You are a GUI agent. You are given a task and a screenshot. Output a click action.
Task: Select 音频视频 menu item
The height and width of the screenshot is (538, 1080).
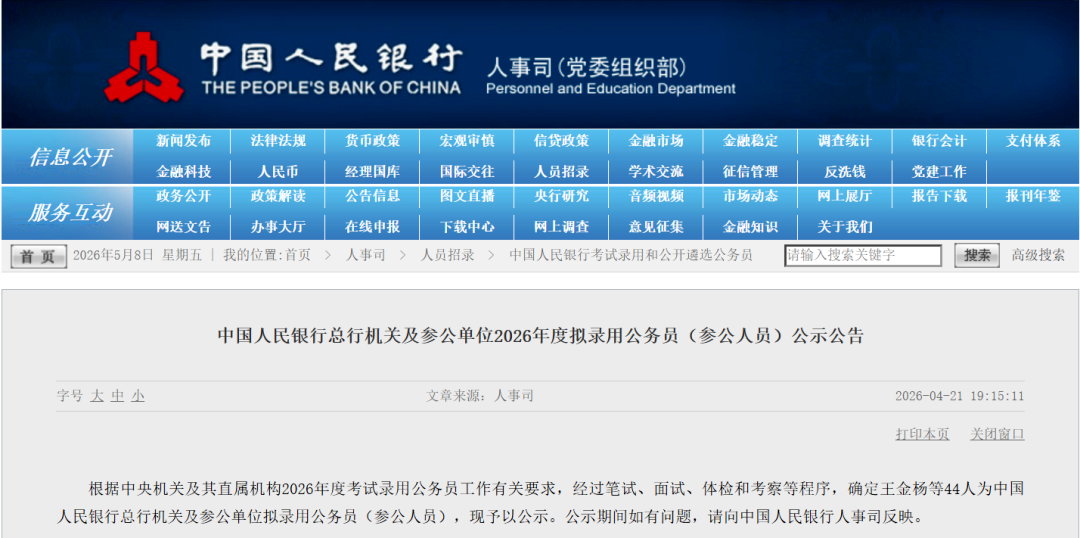point(656,196)
